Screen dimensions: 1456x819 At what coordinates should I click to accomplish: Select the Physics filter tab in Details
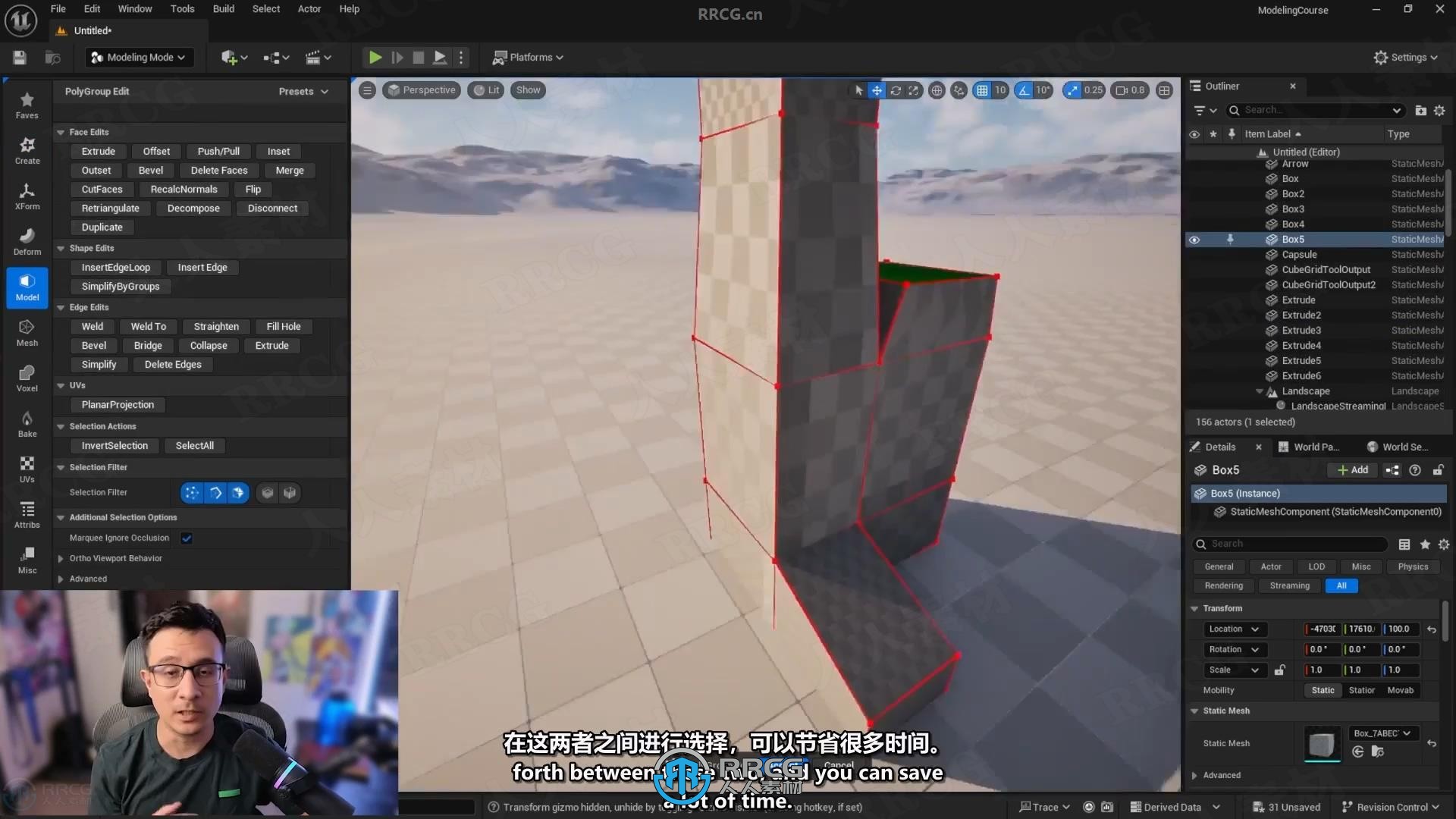1413,567
